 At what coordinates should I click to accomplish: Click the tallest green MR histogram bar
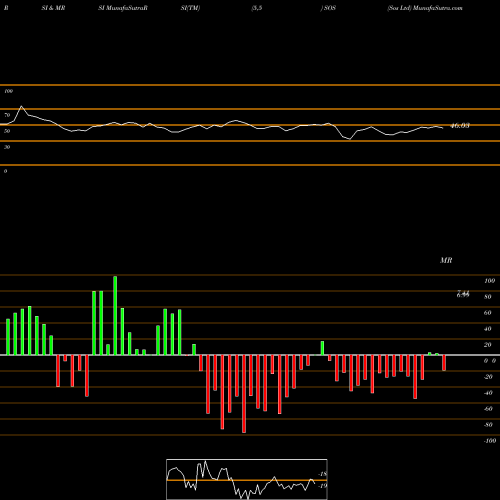115,315
